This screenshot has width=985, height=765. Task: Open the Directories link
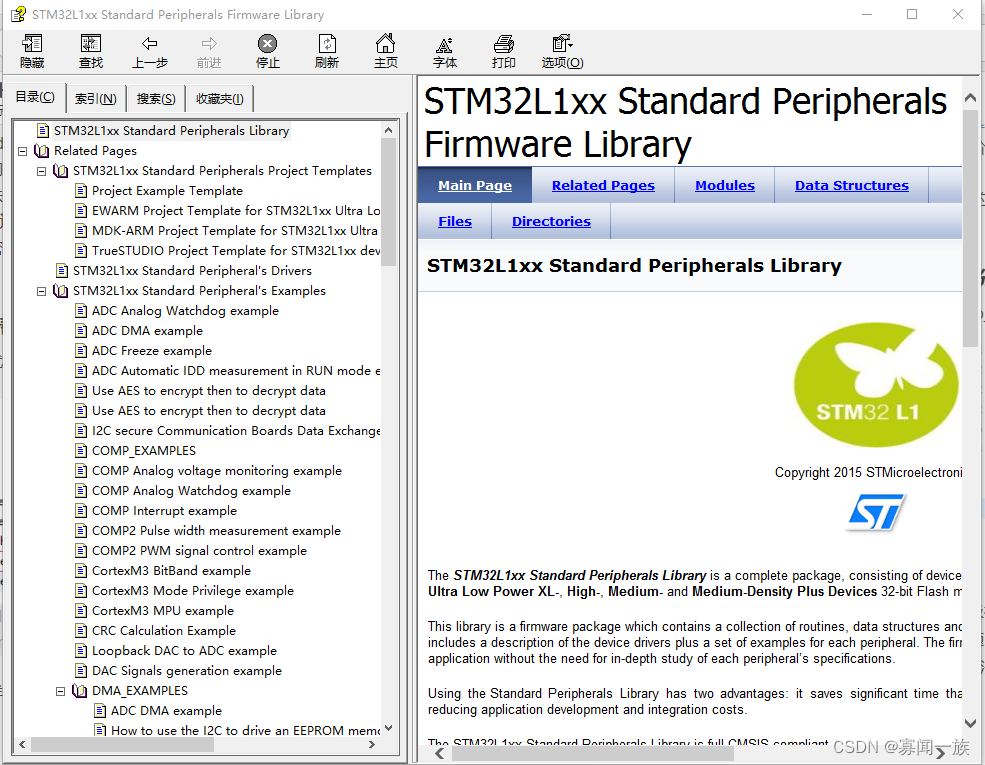[x=551, y=221]
